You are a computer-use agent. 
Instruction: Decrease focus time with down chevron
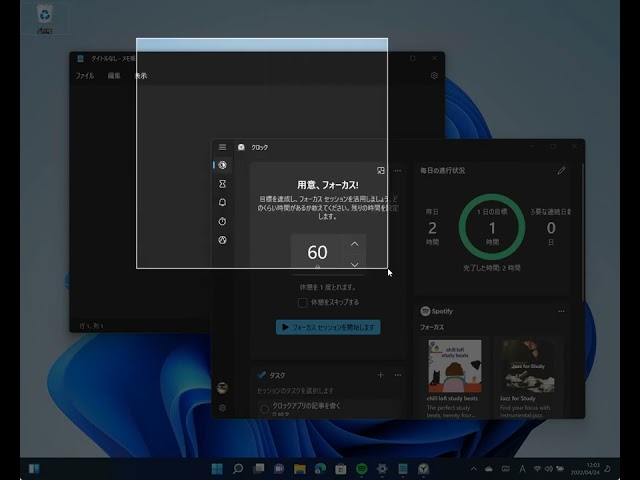(354, 264)
